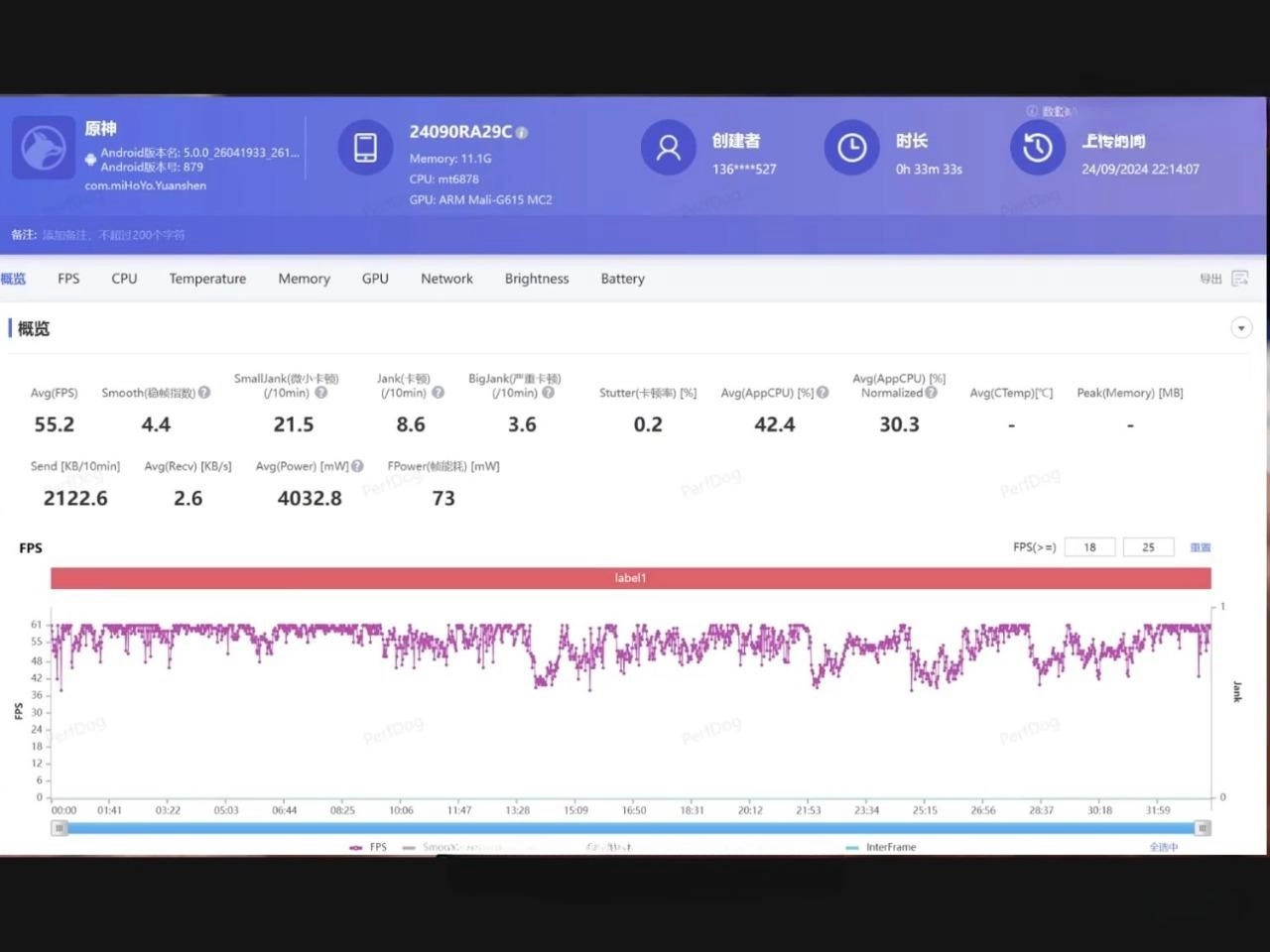Click the Normalized AppCPU value 30.3
This screenshot has height=952, width=1270.
[899, 424]
